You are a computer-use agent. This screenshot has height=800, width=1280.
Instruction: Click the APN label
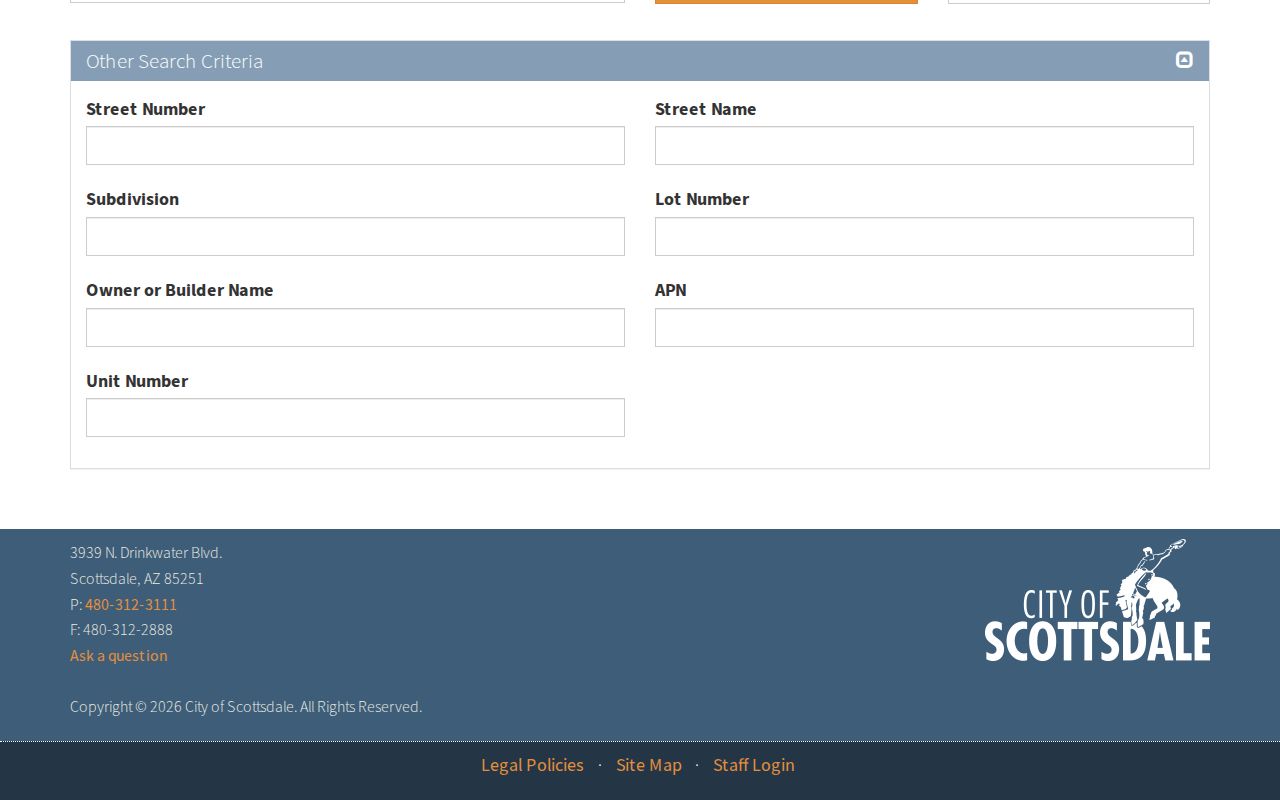(671, 290)
